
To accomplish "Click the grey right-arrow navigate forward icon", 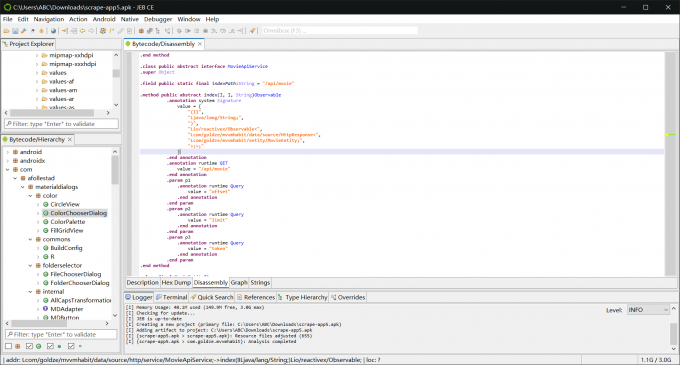I will pyautogui.click(x=91, y=31).
